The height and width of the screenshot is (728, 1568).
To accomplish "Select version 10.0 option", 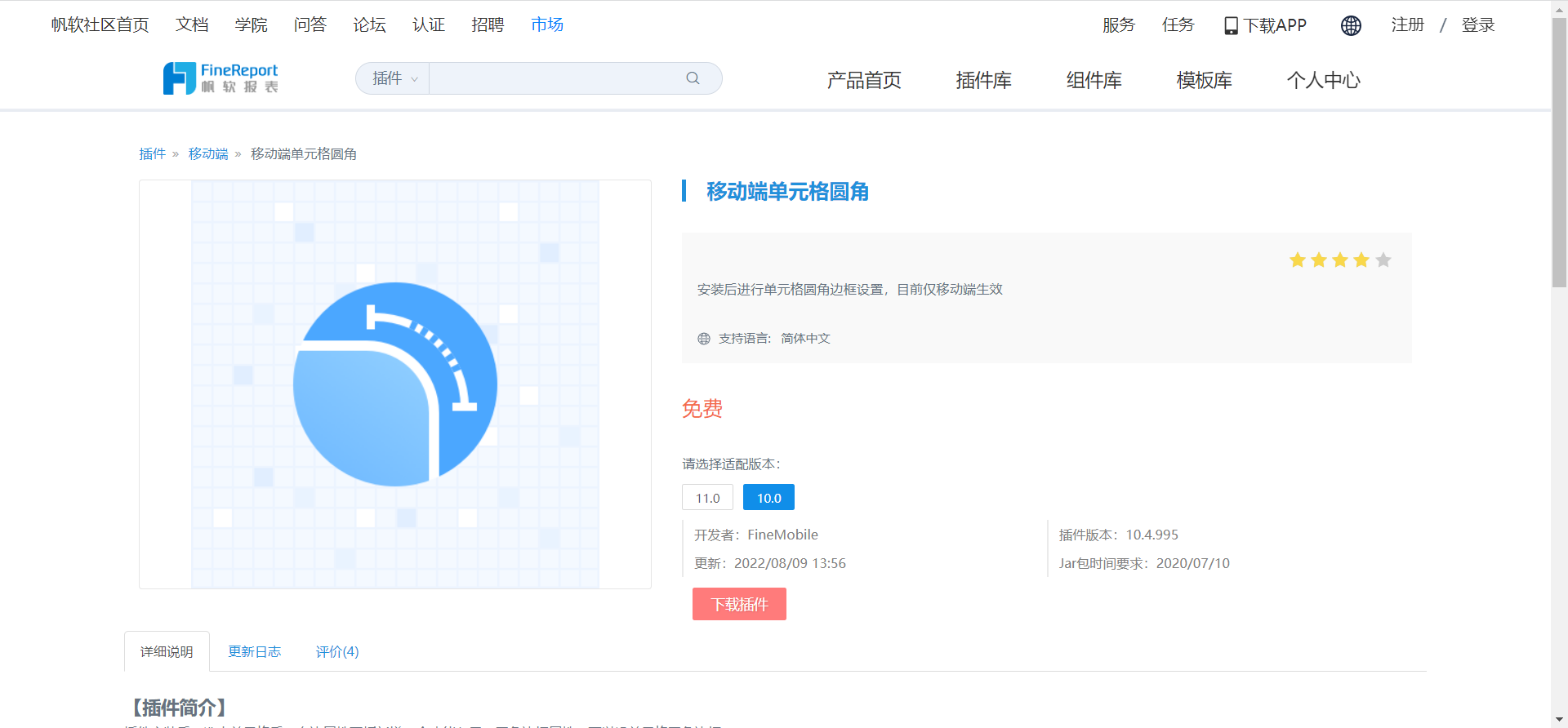I will tap(768, 498).
